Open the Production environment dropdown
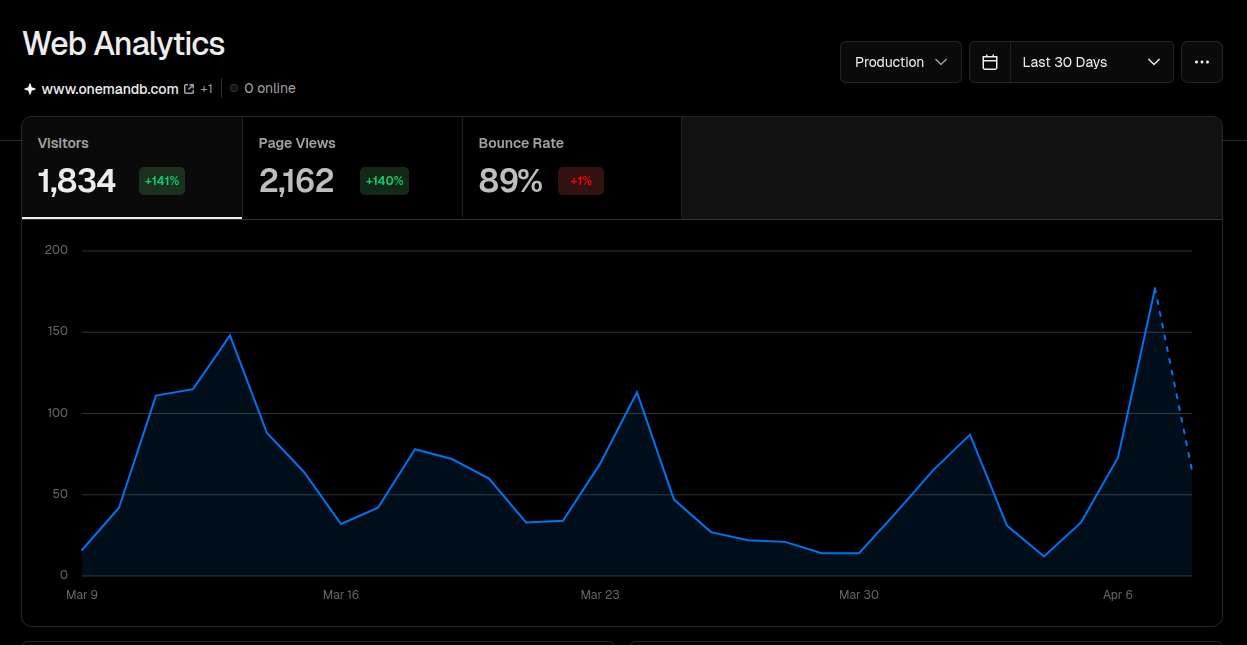 (901, 62)
